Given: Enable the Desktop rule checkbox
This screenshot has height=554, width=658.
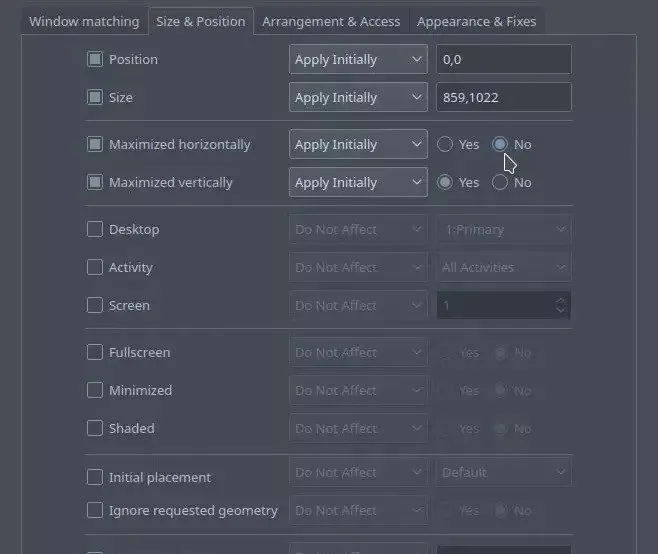Looking at the screenshot, I should (x=95, y=230).
